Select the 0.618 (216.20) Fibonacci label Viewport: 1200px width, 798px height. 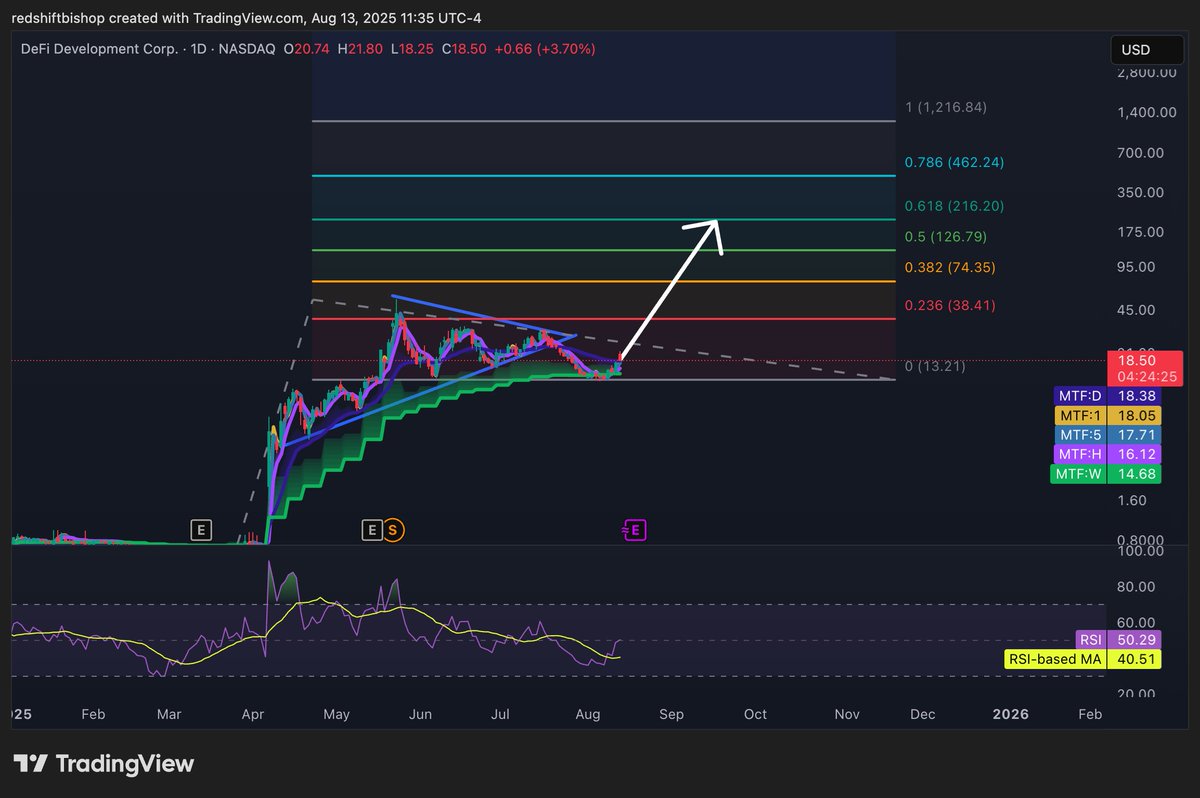[x=954, y=206]
